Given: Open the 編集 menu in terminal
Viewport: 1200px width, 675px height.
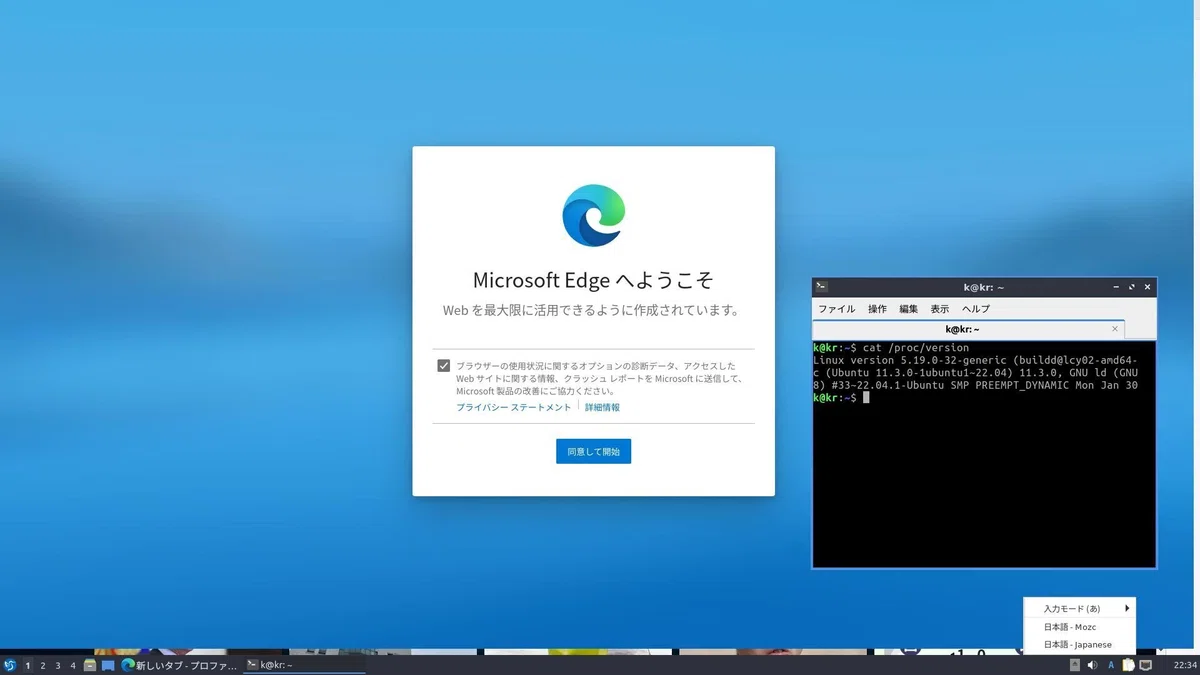Looking at the screenshot, I should (x=908, y=309).
